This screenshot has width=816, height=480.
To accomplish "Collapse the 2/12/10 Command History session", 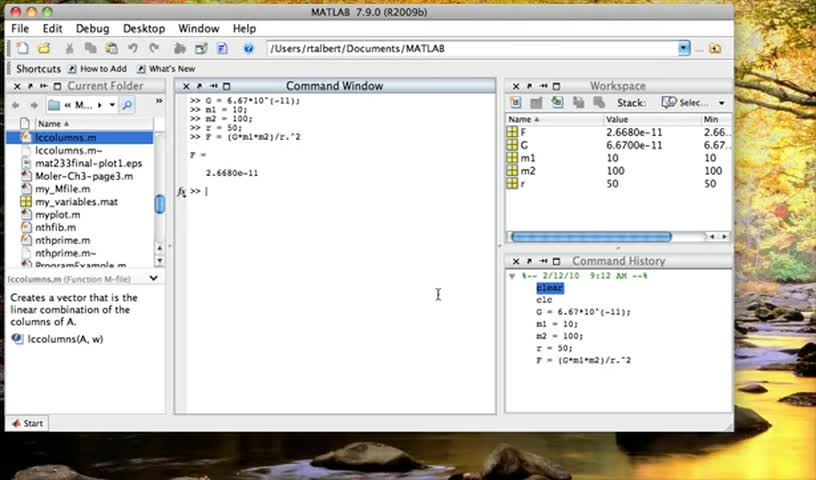I will coord(512,276).
